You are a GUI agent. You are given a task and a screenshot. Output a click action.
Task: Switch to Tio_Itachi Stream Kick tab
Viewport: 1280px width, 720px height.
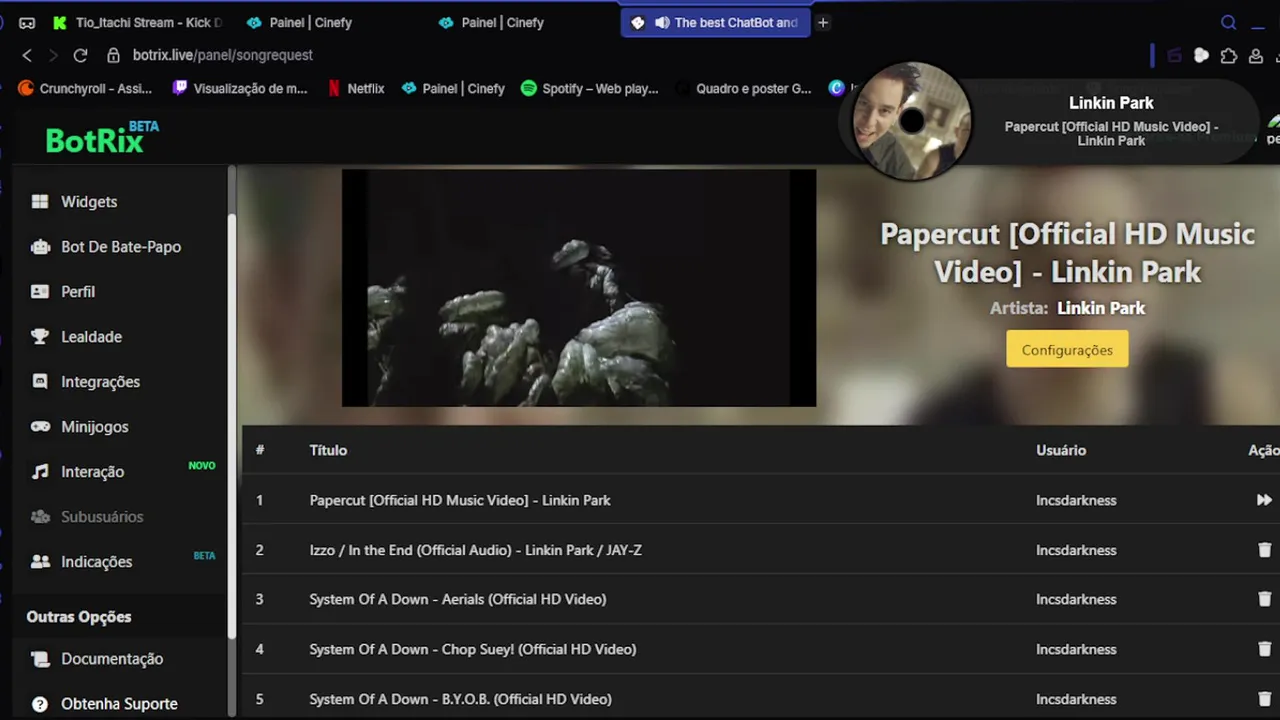[x=138, y=22]
